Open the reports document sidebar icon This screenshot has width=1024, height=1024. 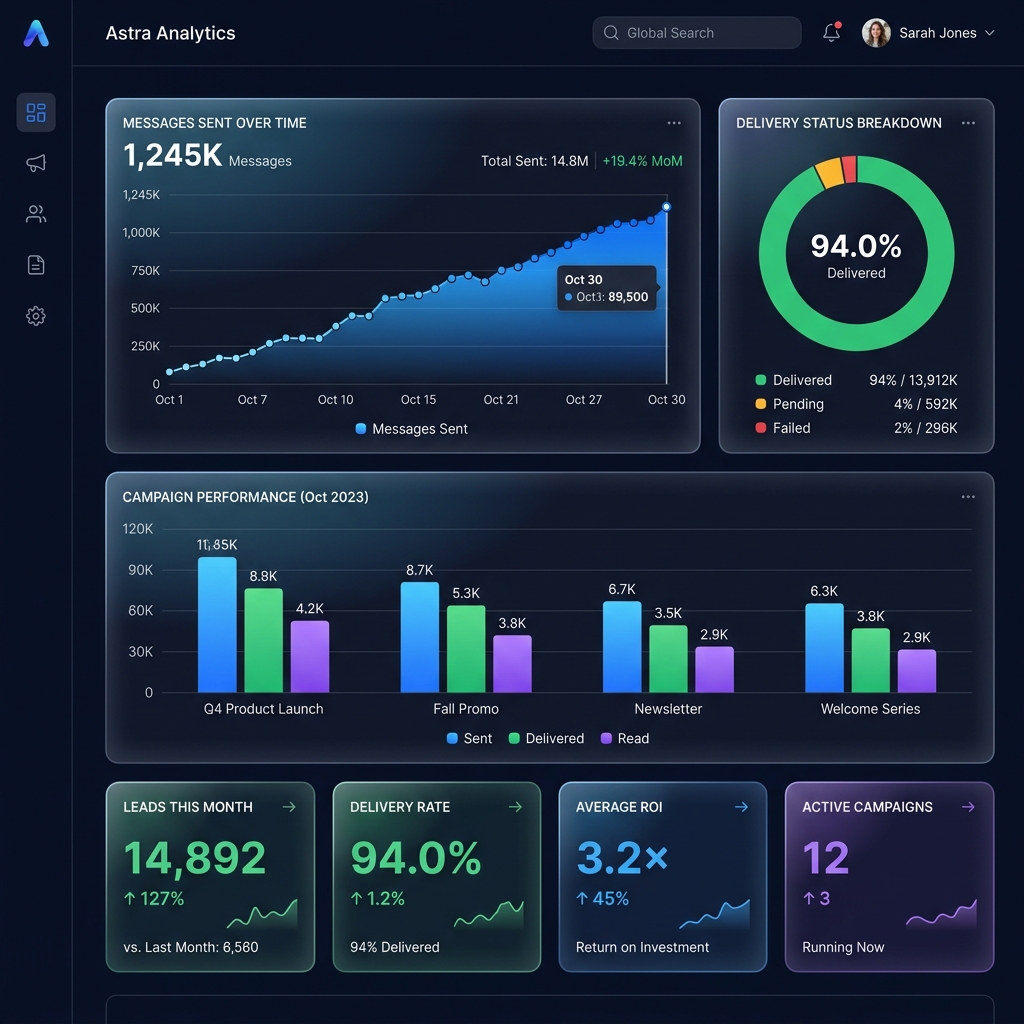point(36,264)
